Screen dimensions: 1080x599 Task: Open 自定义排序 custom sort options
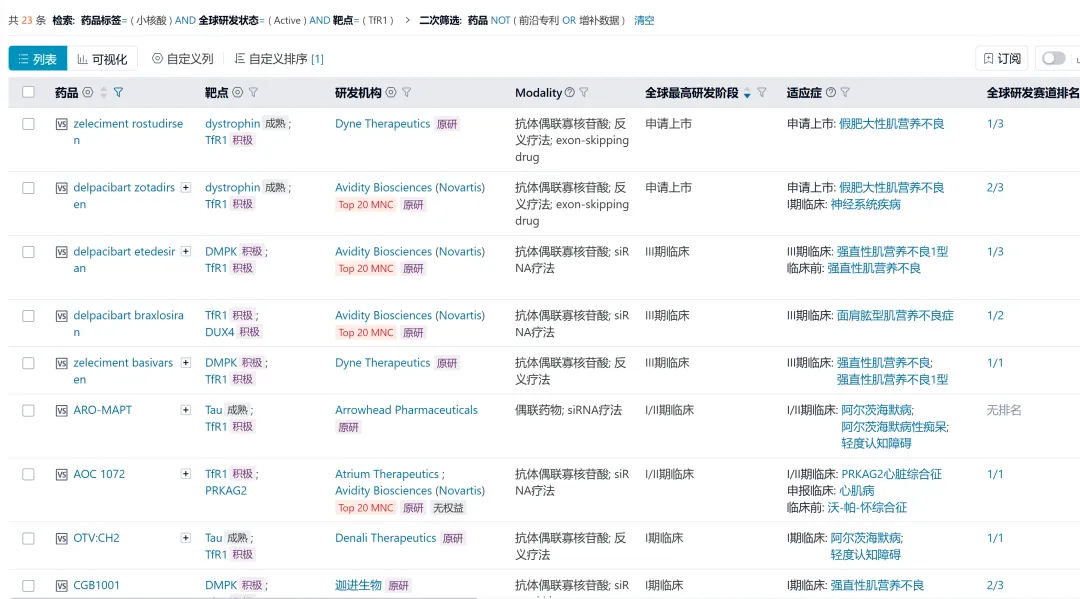279,59
